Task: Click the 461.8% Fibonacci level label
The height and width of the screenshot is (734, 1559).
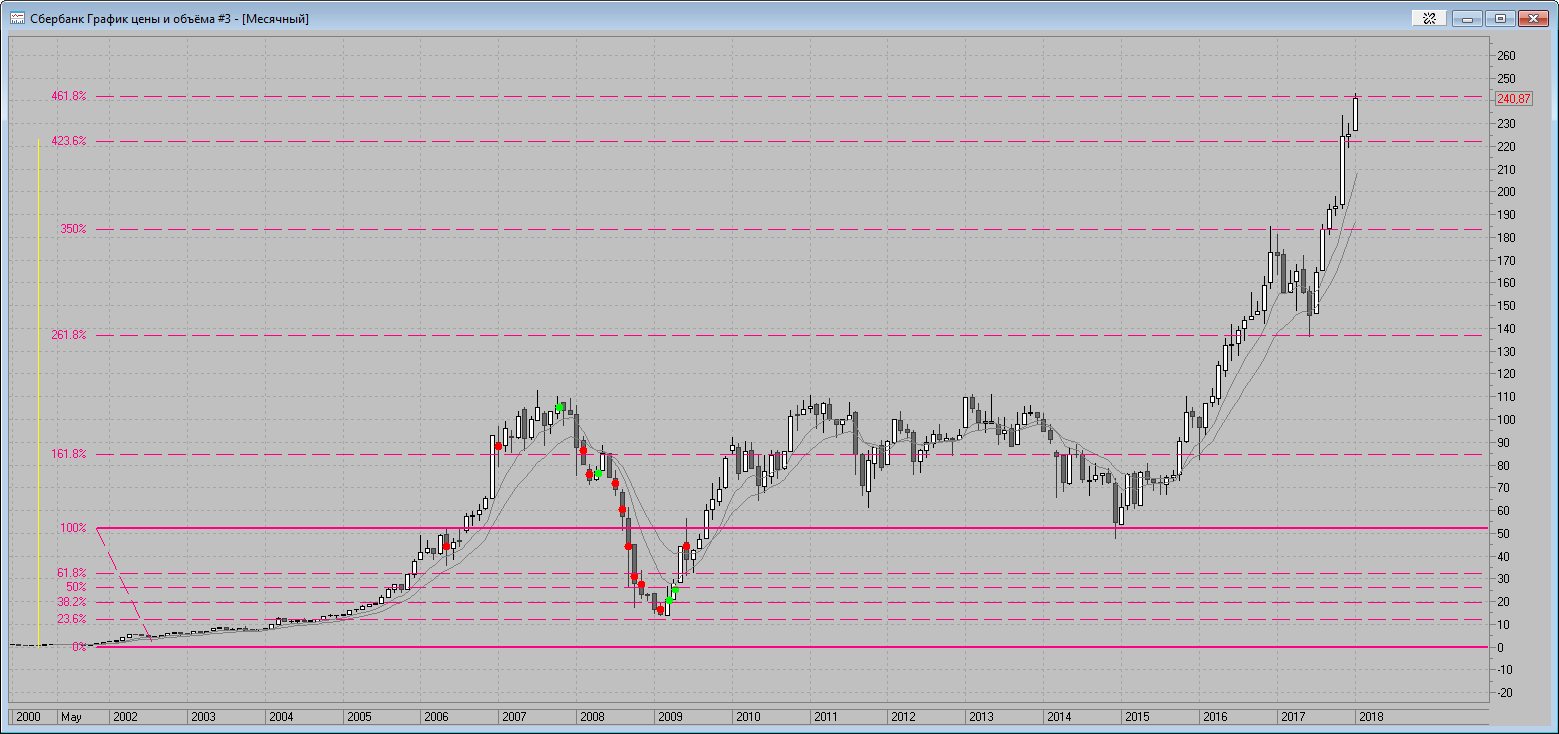Action: point(69,96)
